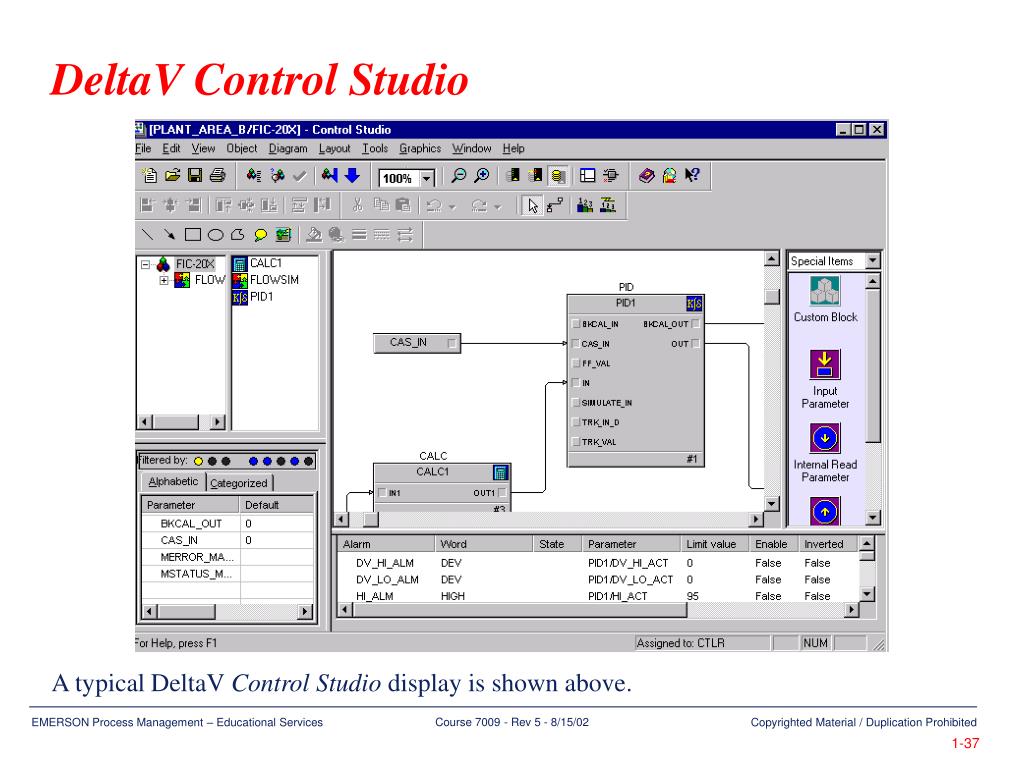Toggle the TRK_VAL connector box on PID1

[x=575, y=441]
